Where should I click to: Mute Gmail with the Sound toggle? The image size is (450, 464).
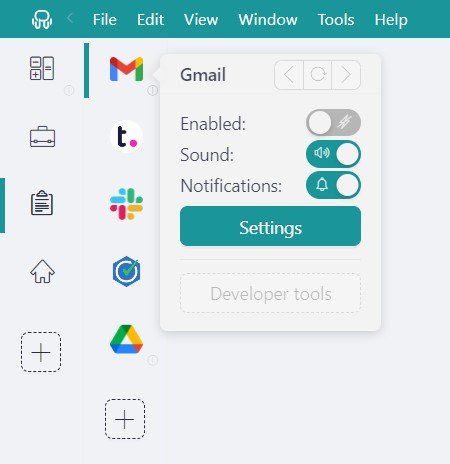pos(333,154)
